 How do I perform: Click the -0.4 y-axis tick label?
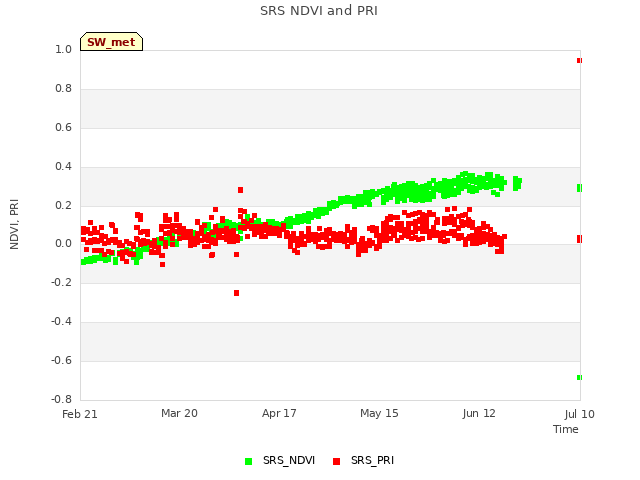pos(61,321)
